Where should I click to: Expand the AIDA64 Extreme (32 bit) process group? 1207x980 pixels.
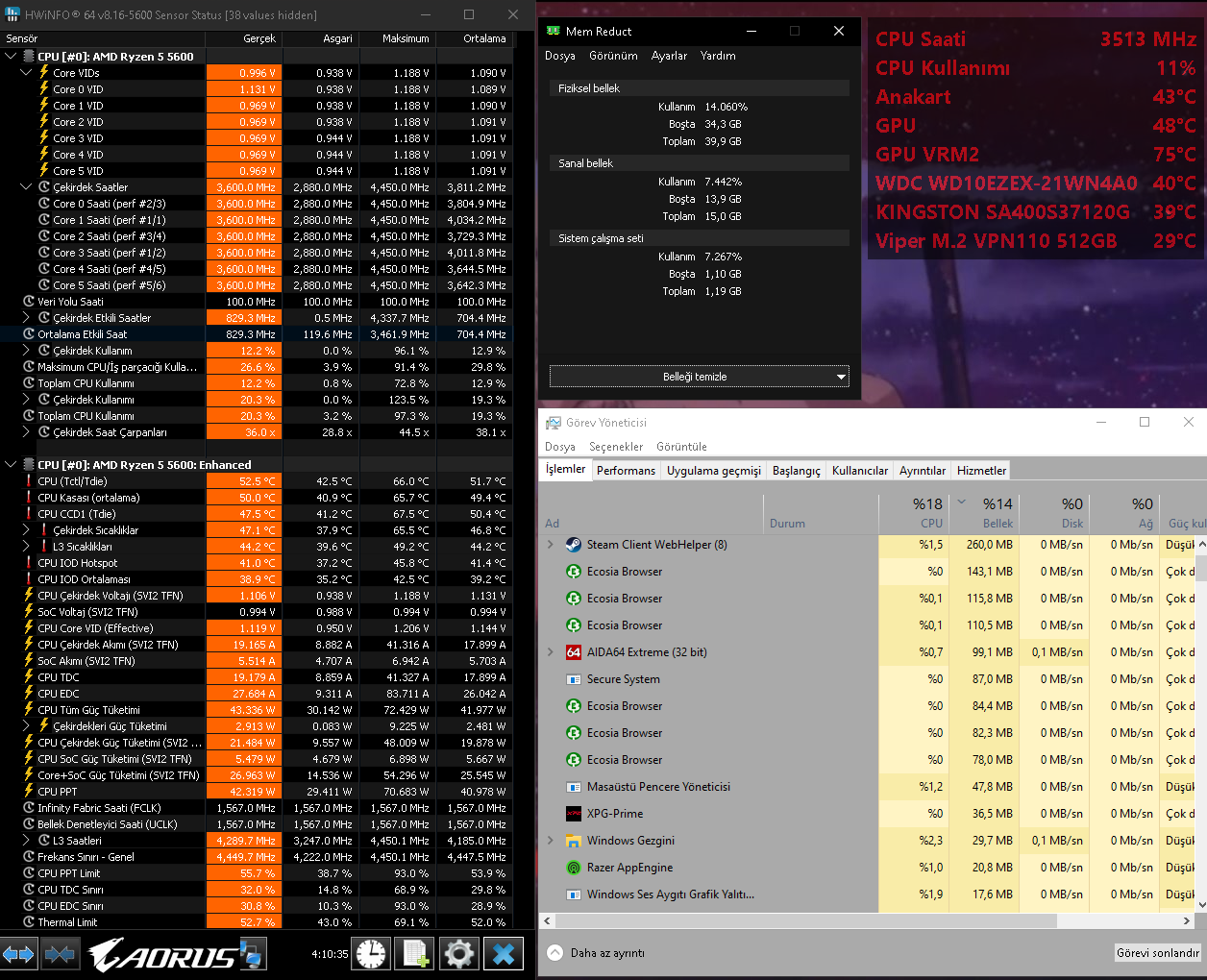pos(551,652)
